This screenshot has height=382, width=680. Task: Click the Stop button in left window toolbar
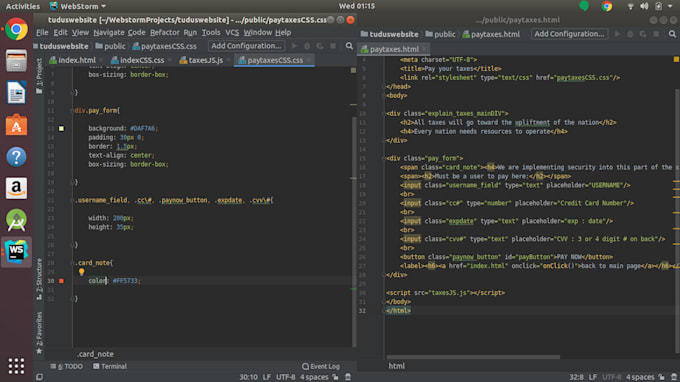coord(333,46)
